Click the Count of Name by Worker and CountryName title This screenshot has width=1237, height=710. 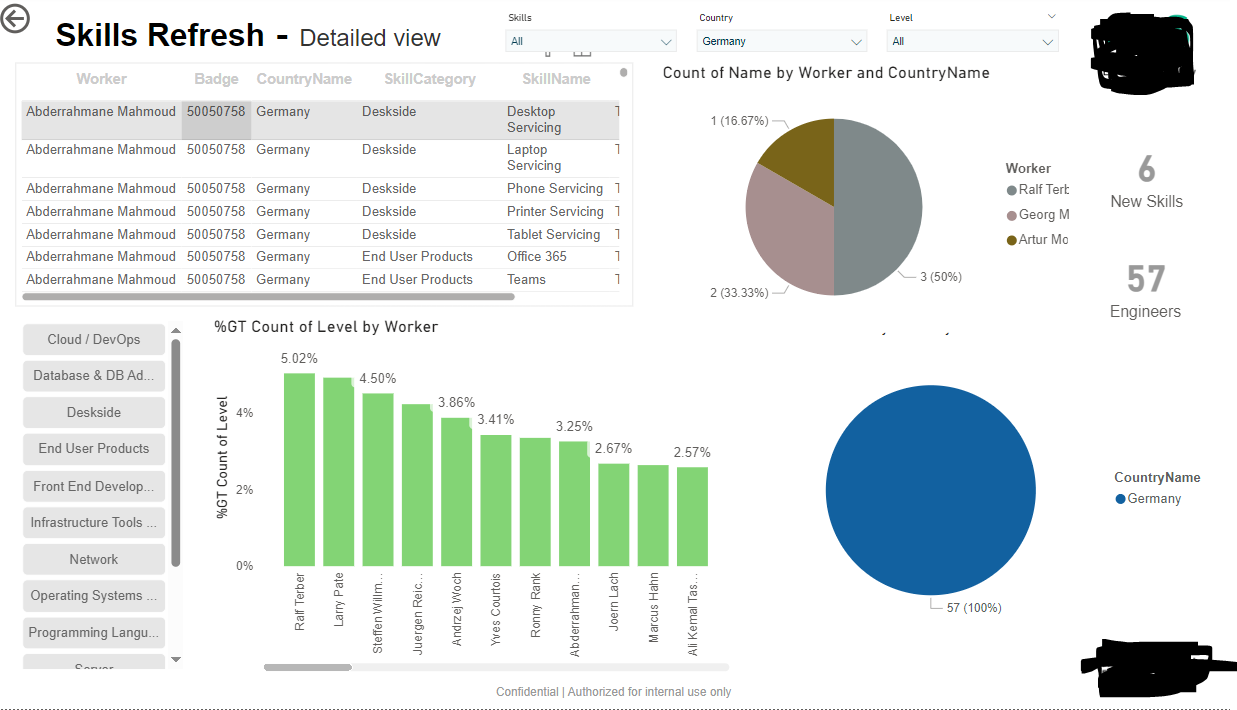826,73
